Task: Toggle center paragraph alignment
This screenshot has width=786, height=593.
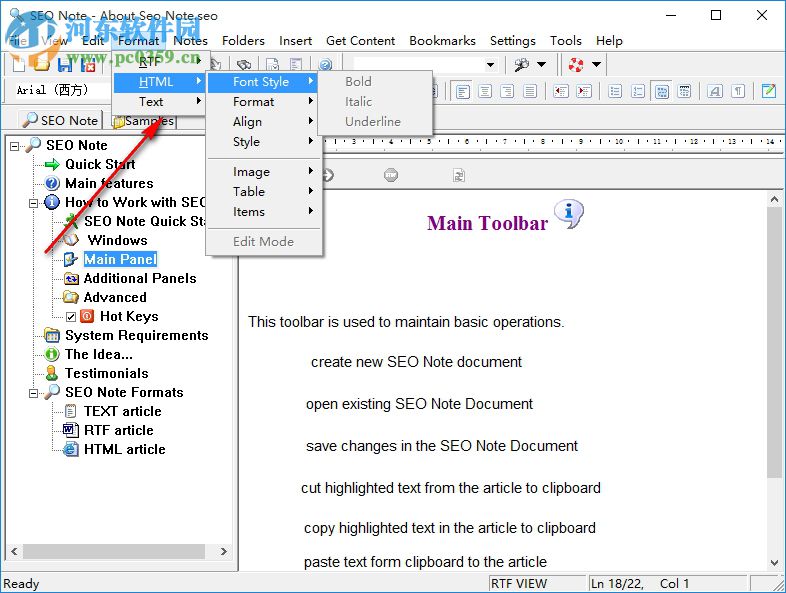Action: point(485,91)
